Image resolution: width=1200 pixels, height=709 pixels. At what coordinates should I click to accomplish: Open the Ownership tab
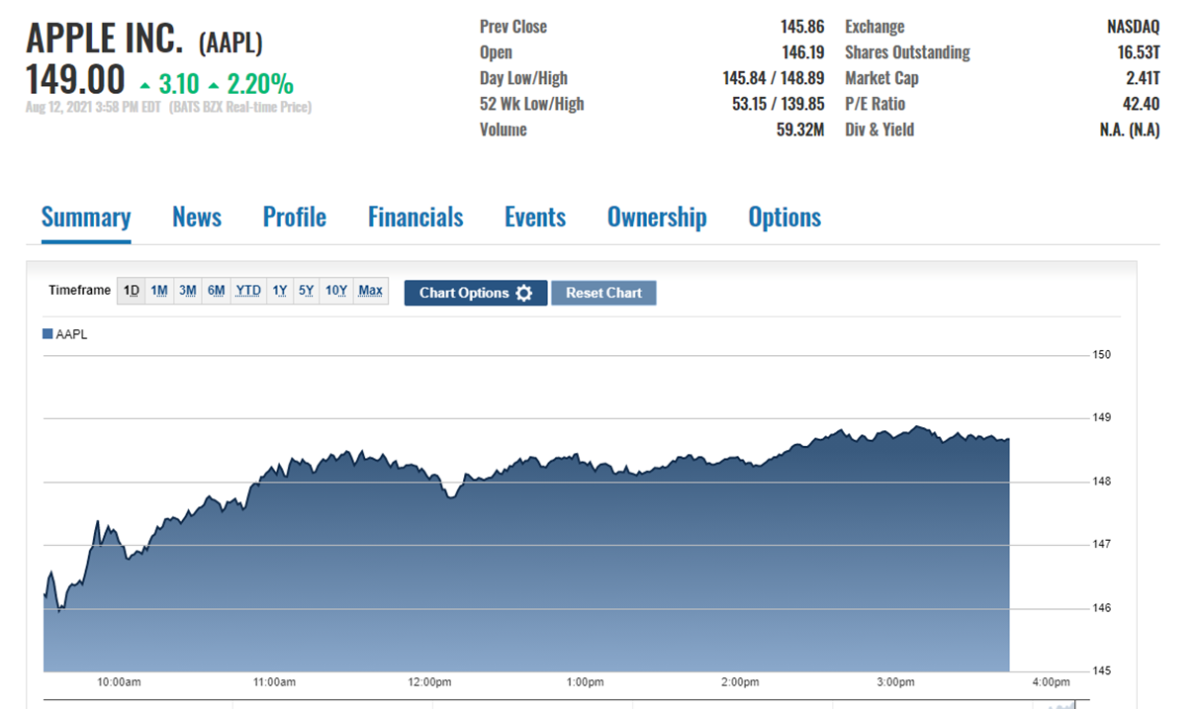click(657, 217)
